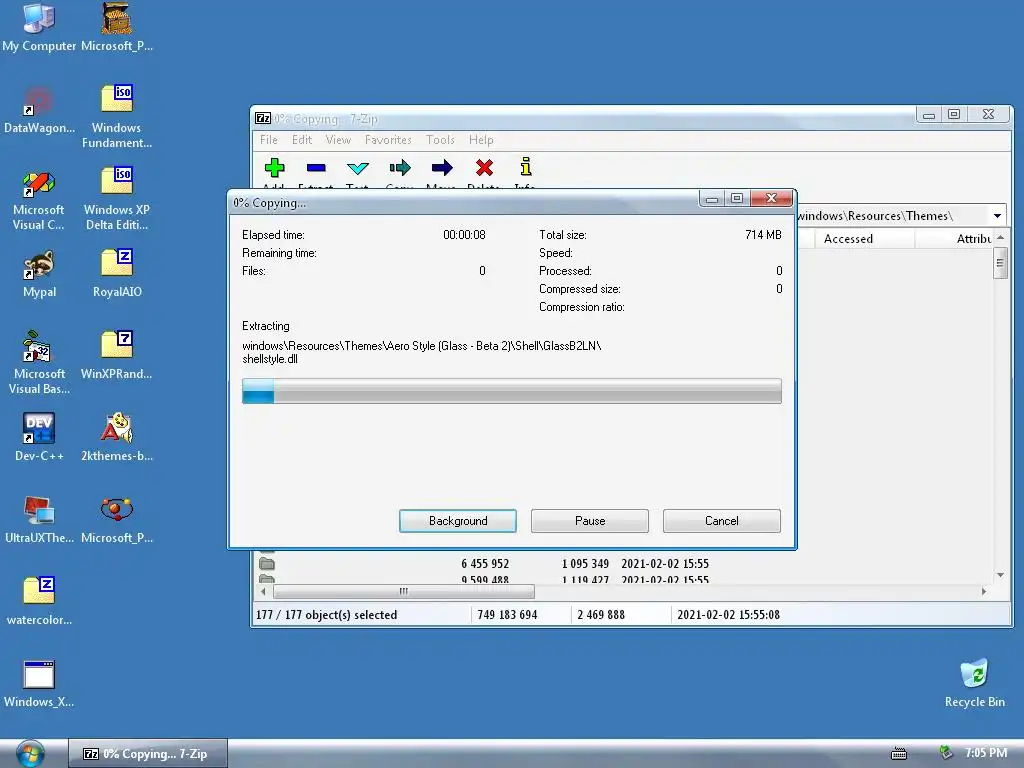Open the Recycle Bin icon
Screen dimensions: 1024x768
974,682
